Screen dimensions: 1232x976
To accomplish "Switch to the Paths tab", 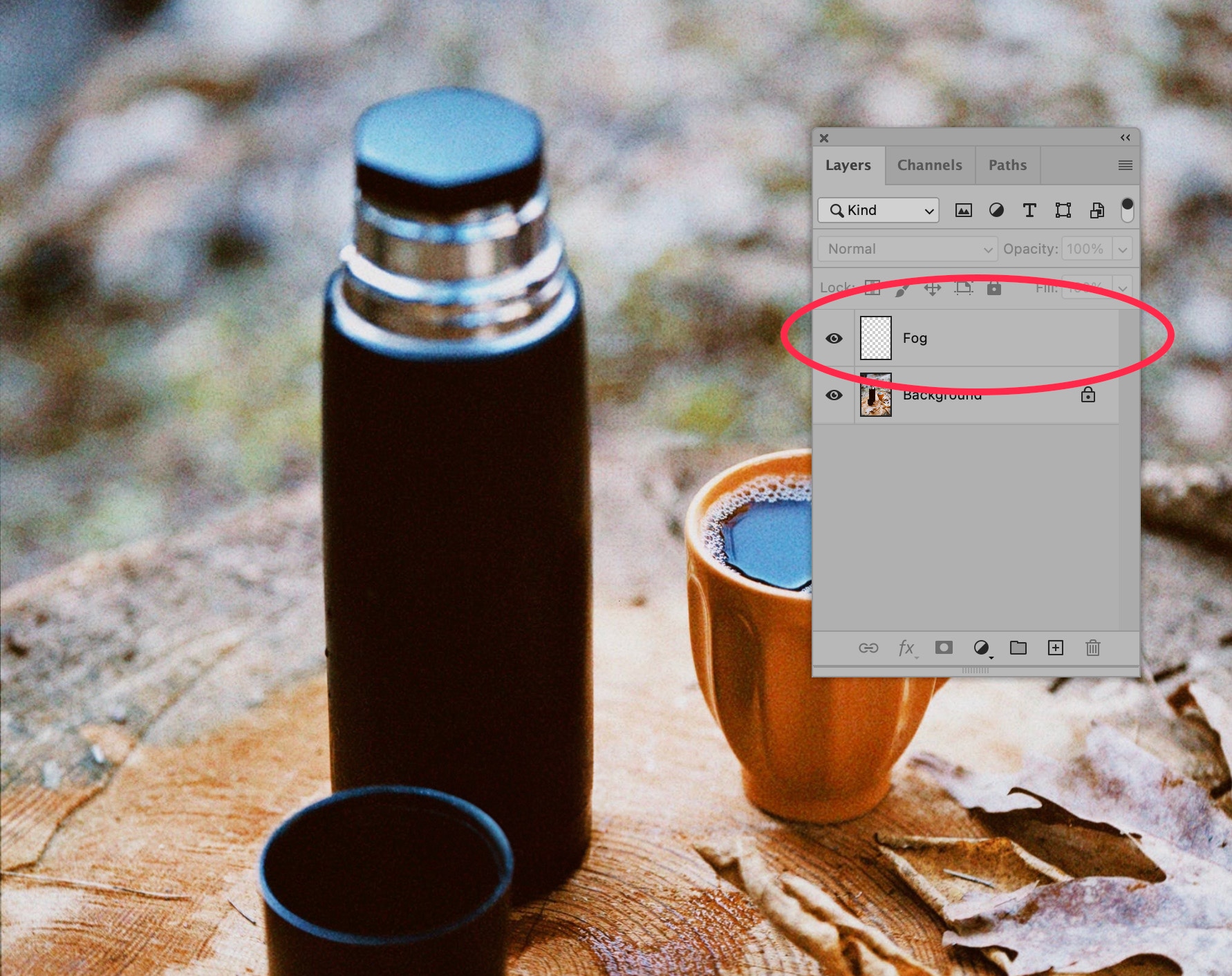I will 1007,165.
